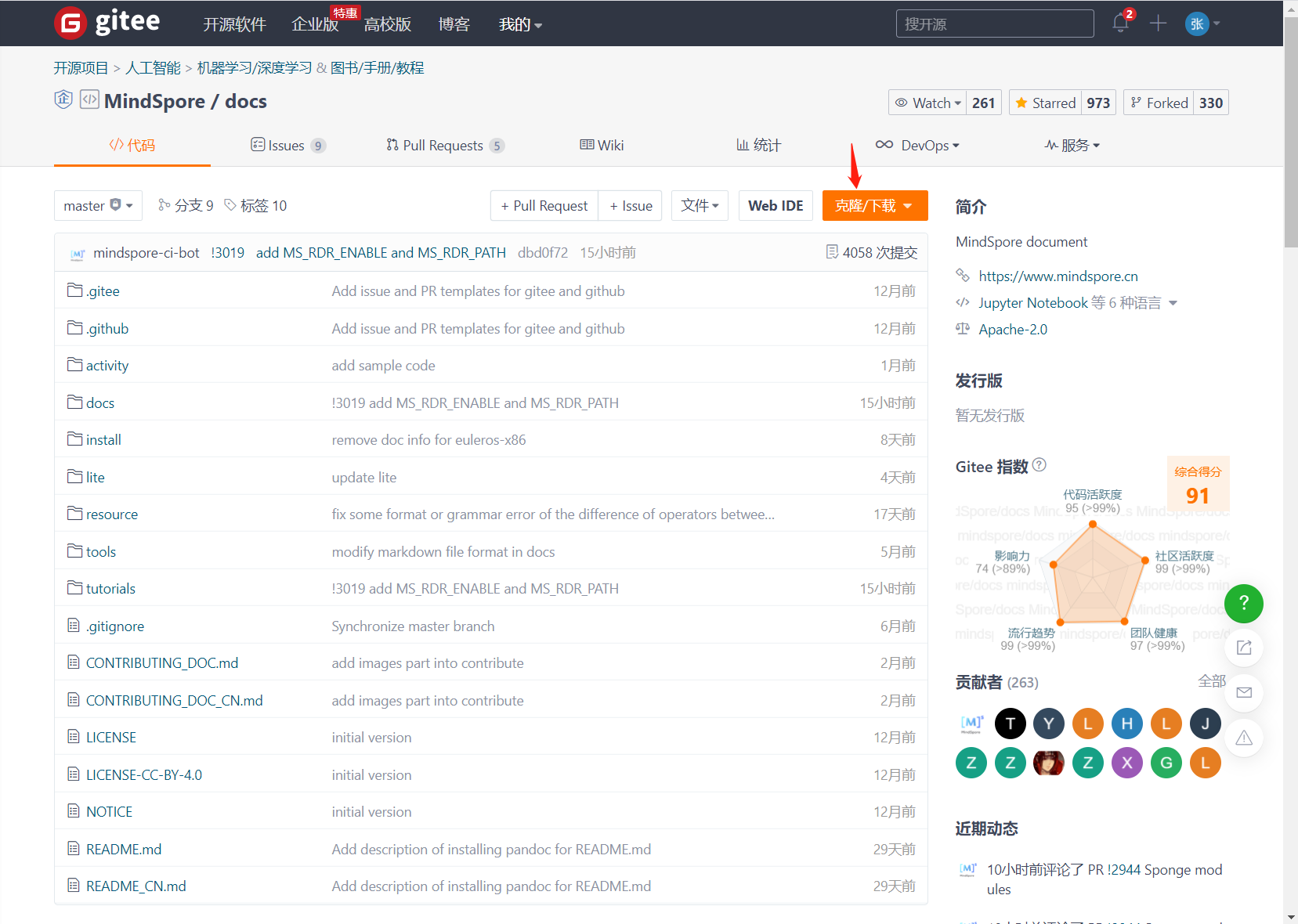Click the plus create-new icon
This screenshot has height=924, width=1298.
click(x=1159, y=23)
